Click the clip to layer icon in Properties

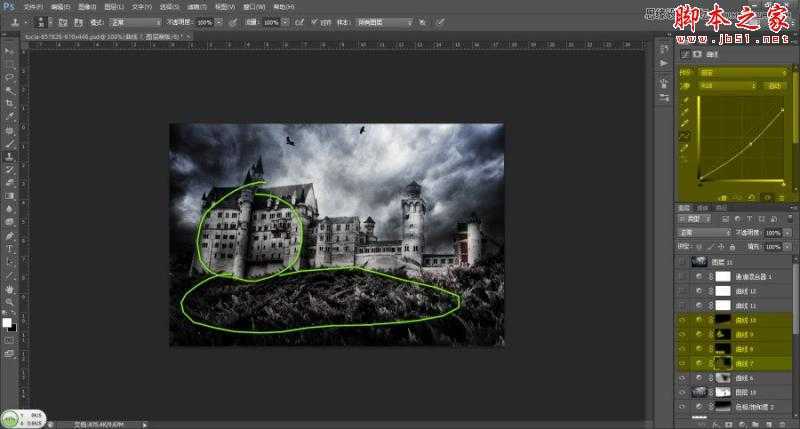click(722, 197)
